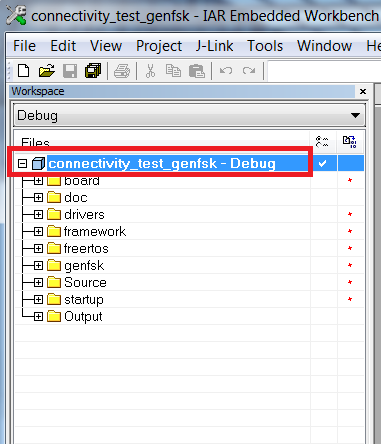The image size is (381, 444).
Task: Click the Save icon in the toolbar
Action: (x=70, y=71)
